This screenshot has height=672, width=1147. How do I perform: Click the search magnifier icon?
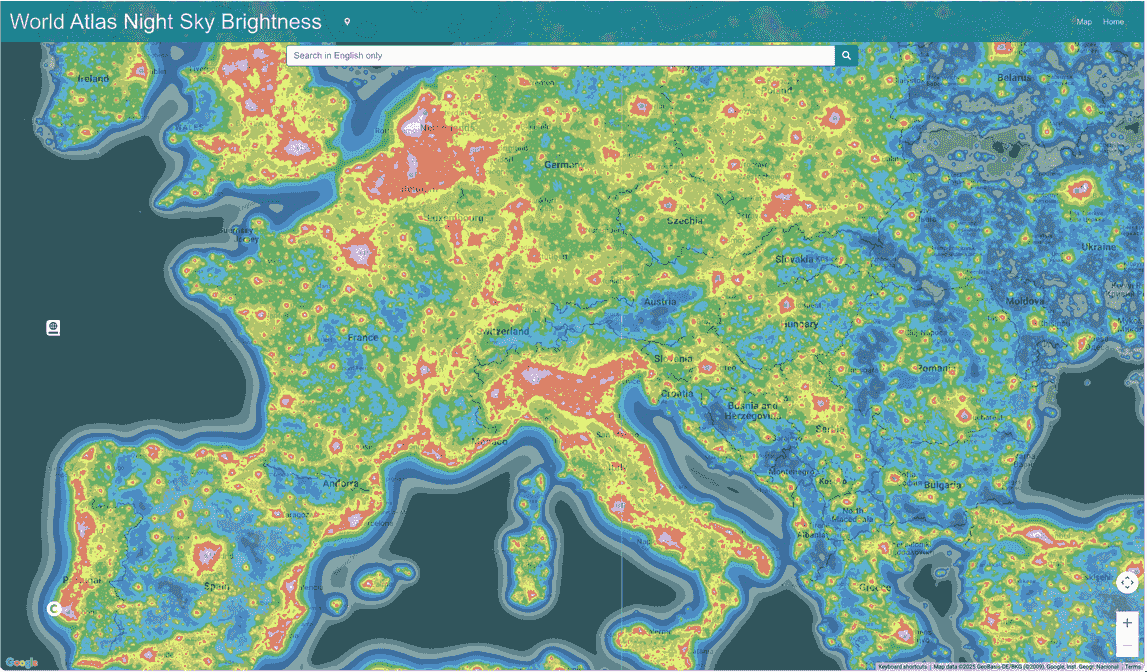[845, 55]
